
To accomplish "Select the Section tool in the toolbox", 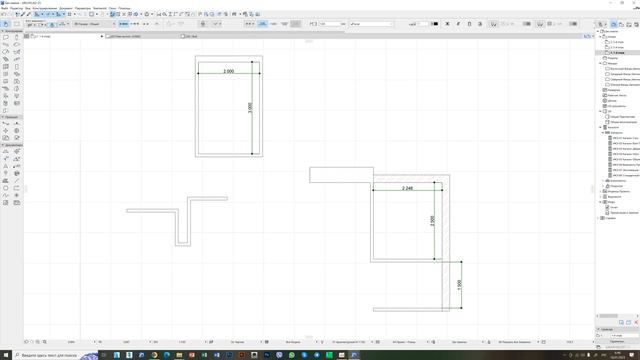I will 6,123.
